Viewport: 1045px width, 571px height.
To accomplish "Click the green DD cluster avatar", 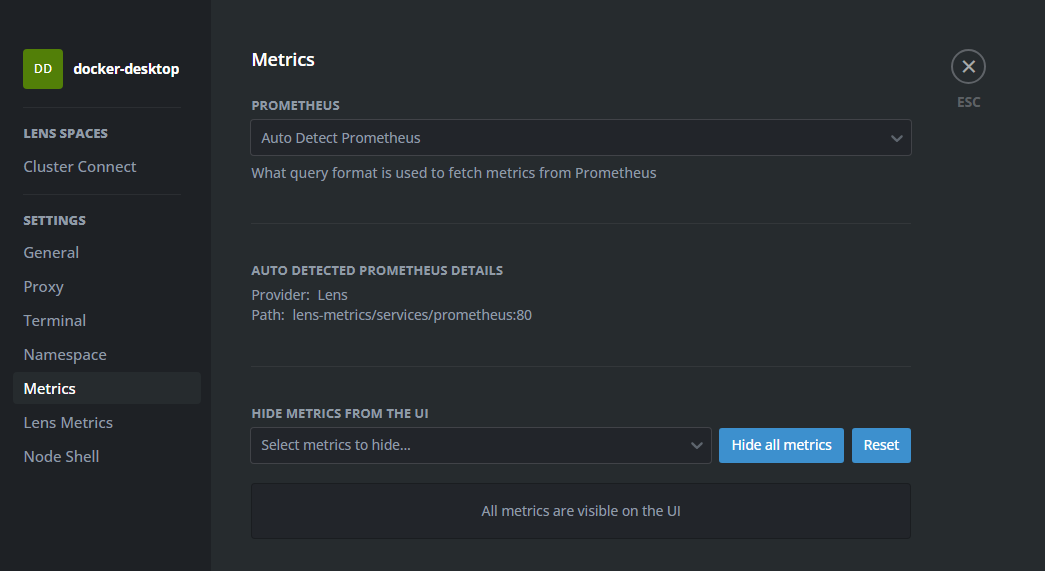I will pyautogui.click(x=43, y=69).
